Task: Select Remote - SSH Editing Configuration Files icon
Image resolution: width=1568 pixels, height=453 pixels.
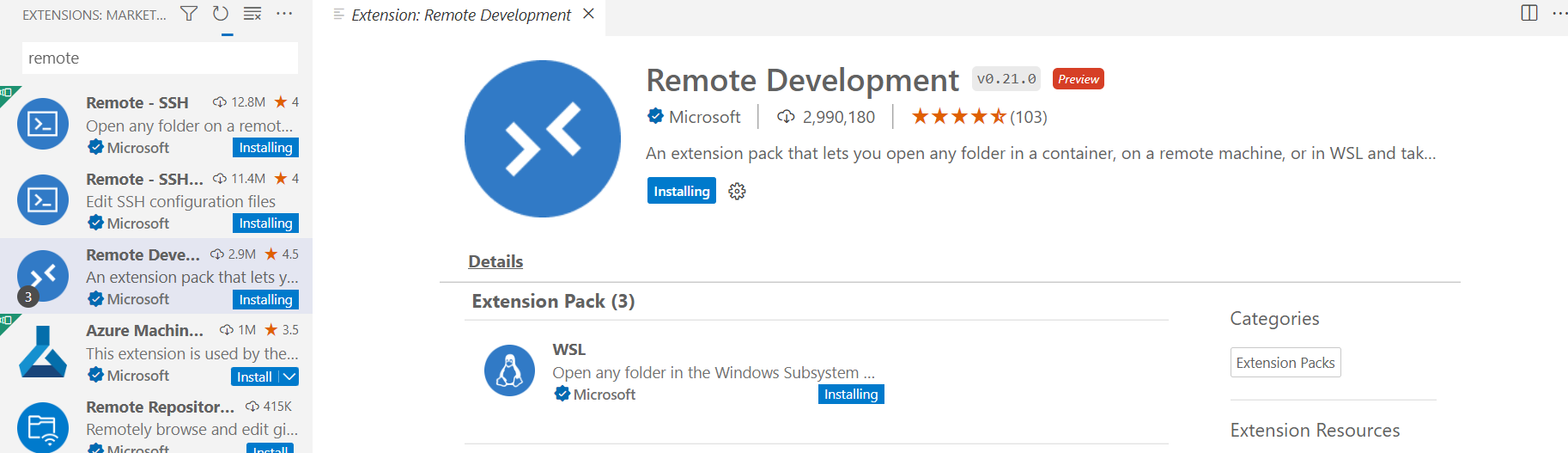Action: click(x=43, y=200)
